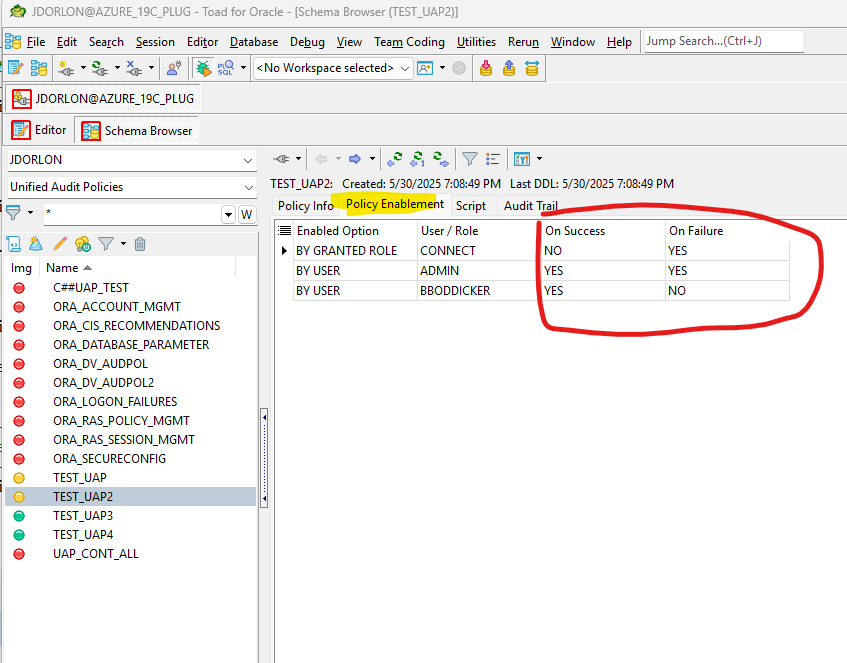Click the refresh-with-right-arrow icon
847x663 pixels.
[x=441, y=159]
